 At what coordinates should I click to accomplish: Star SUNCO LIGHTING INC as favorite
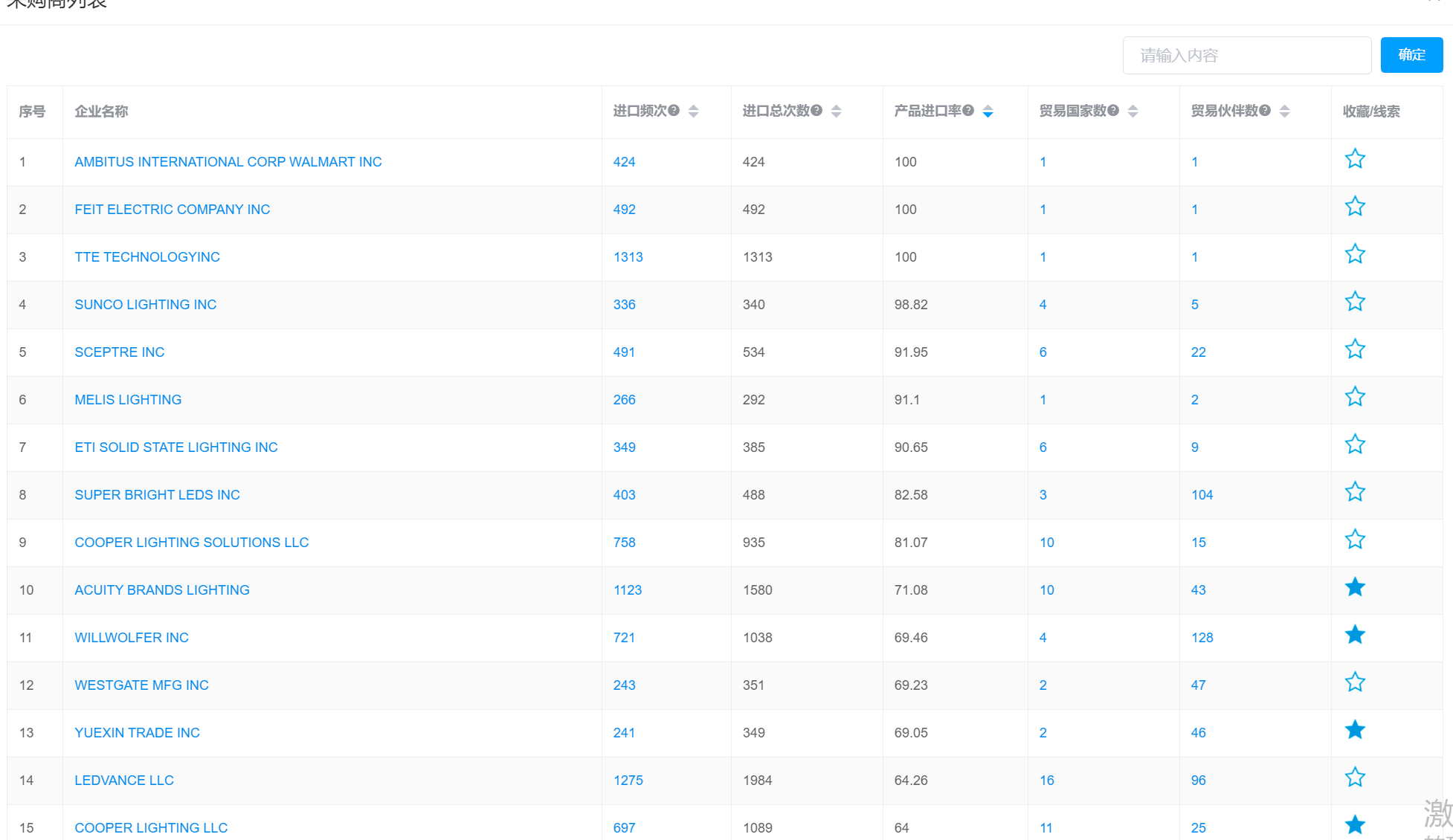click(x=1355, y=302)
